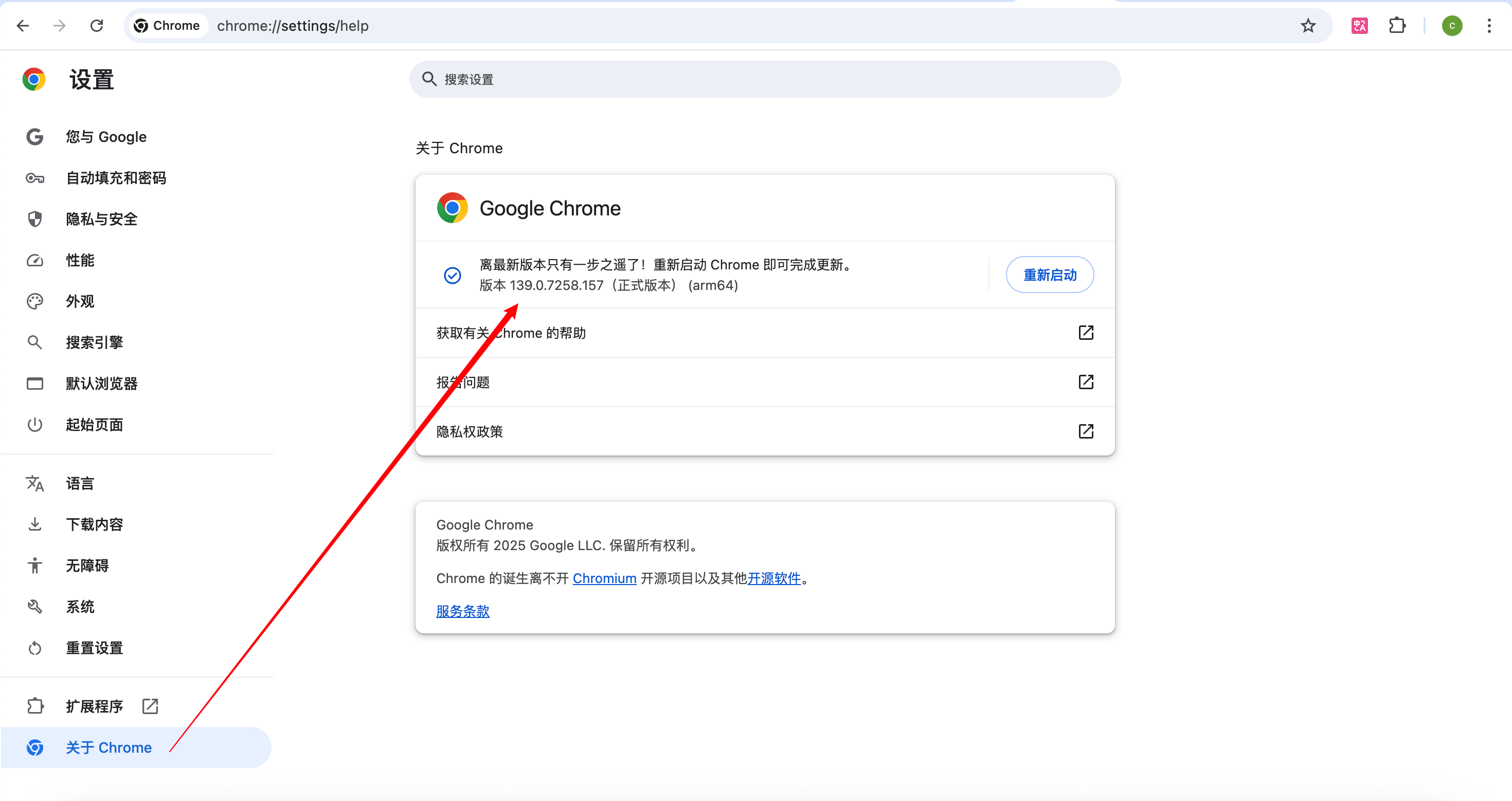Viewport: 1512px width, 801px height.
Task: Click the Chrome logo beside 设置 title
Action: tap(34, 79)
